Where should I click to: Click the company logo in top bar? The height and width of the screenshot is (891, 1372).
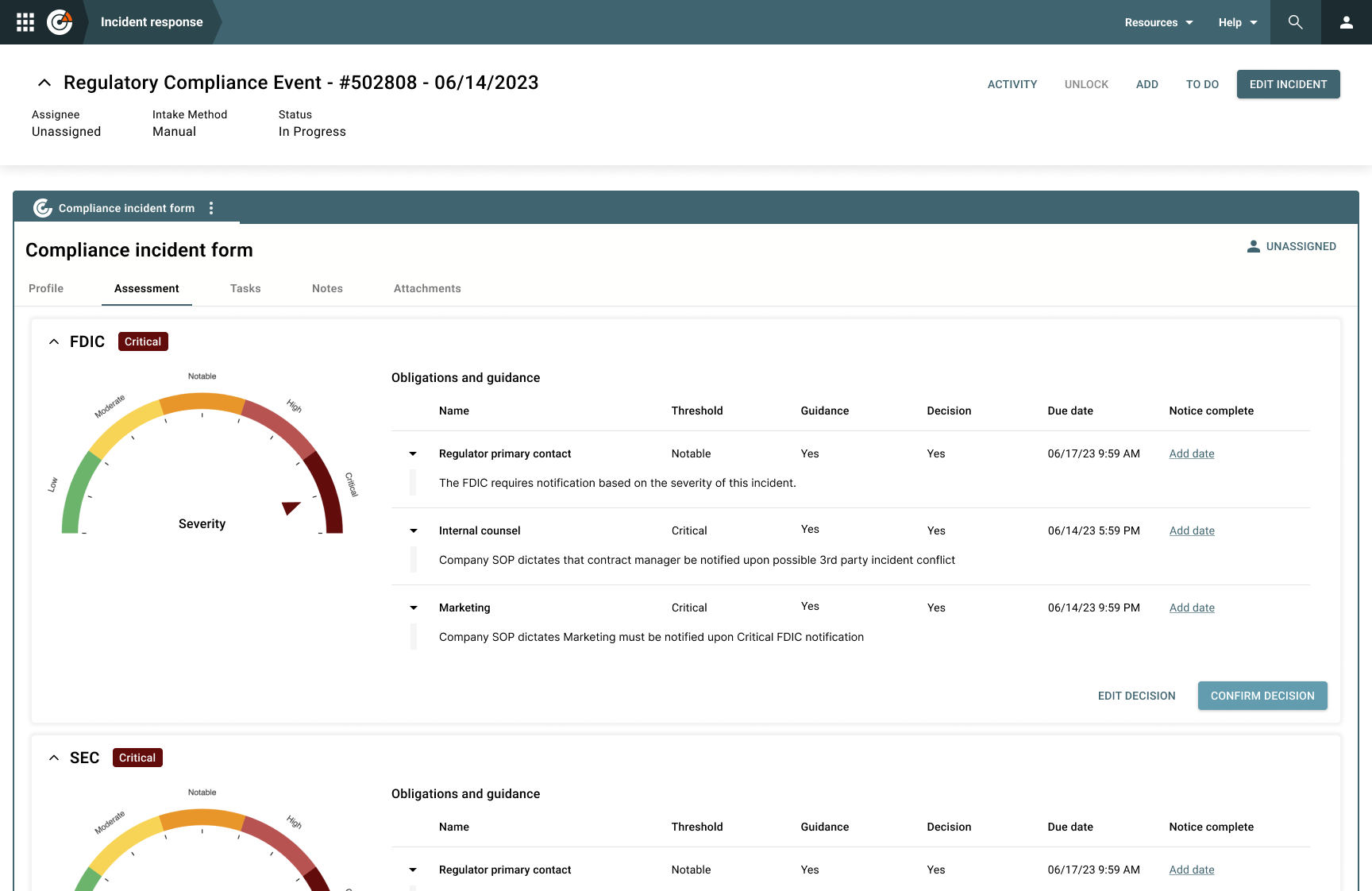60,22
